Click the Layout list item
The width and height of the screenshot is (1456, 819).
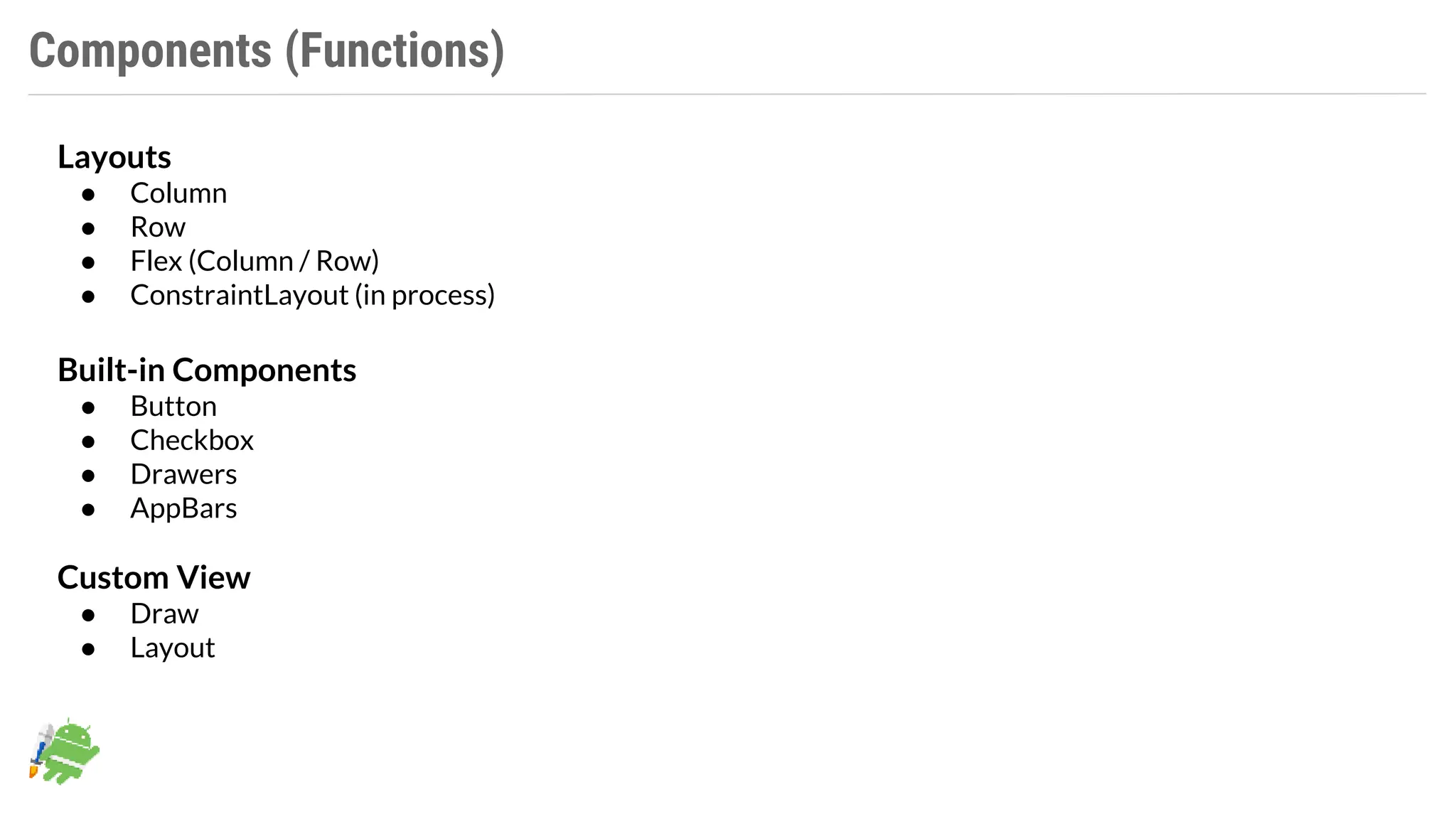pos(172,648)
